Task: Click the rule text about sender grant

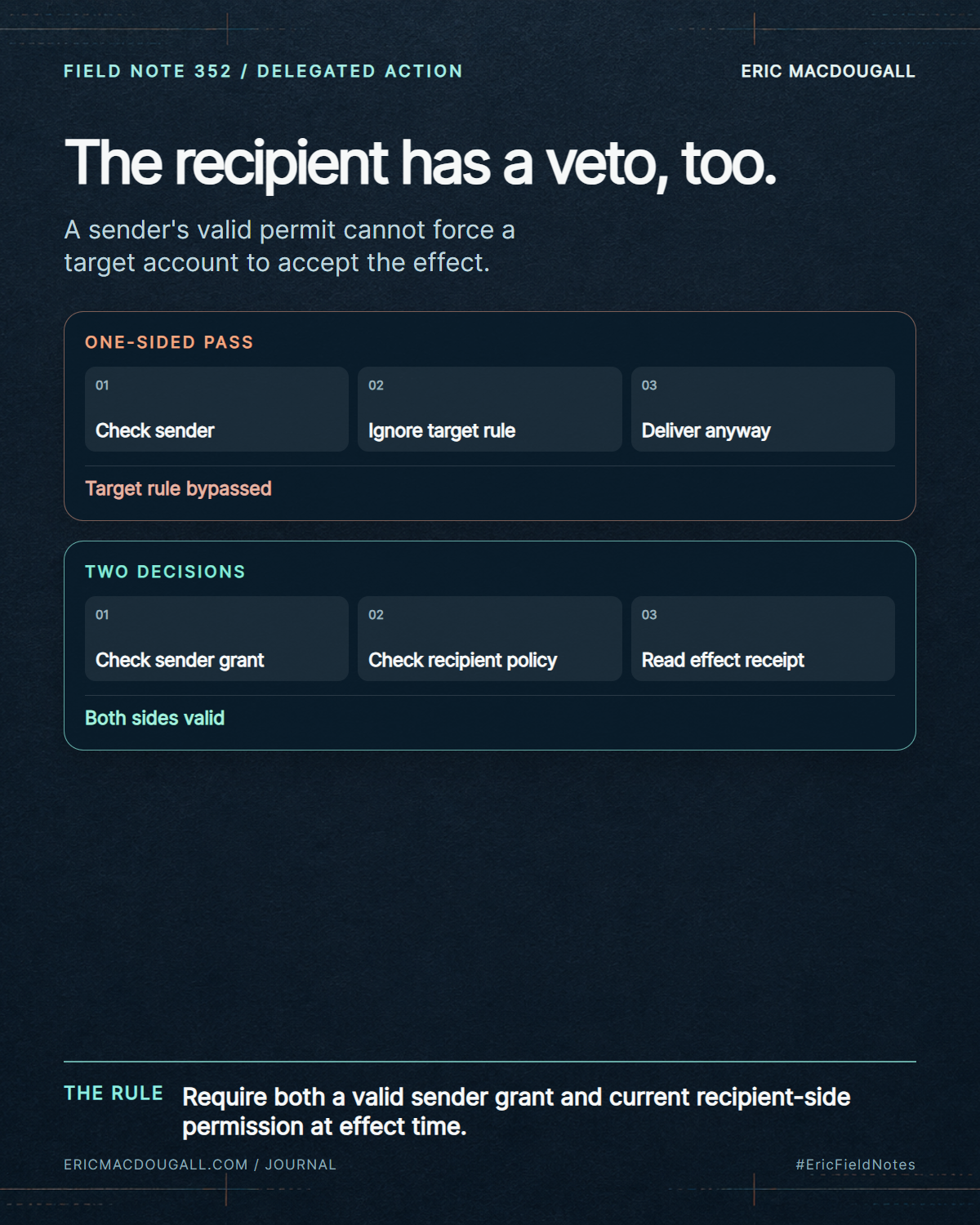Action: (516, 1111)
